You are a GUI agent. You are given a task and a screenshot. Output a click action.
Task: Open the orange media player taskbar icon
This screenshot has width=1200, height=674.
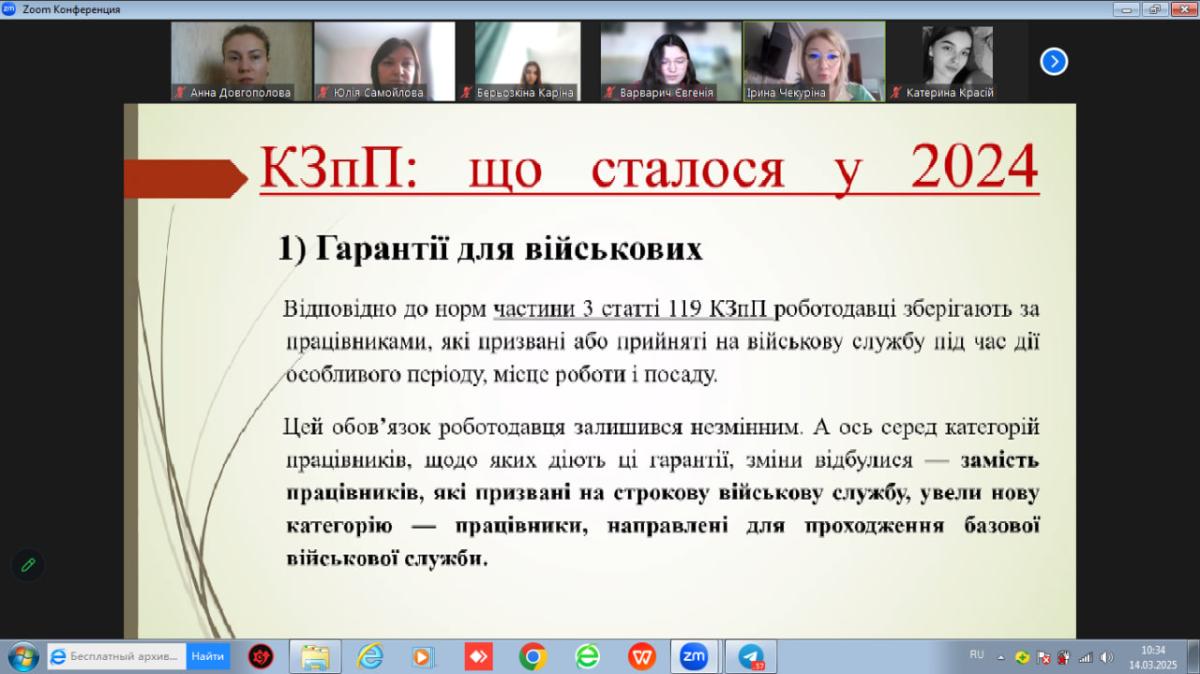424,656
